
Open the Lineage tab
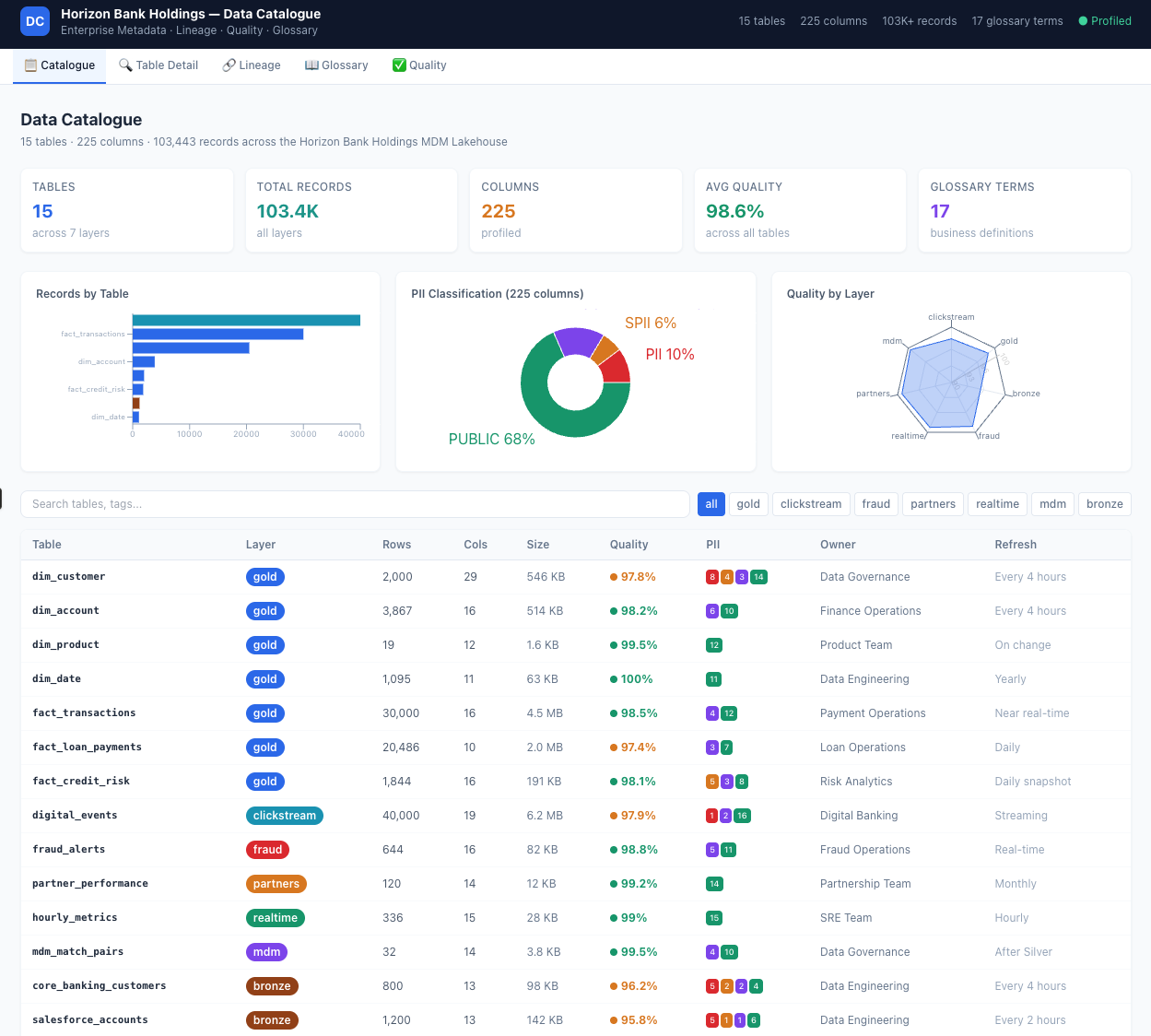tap(252, 65)
